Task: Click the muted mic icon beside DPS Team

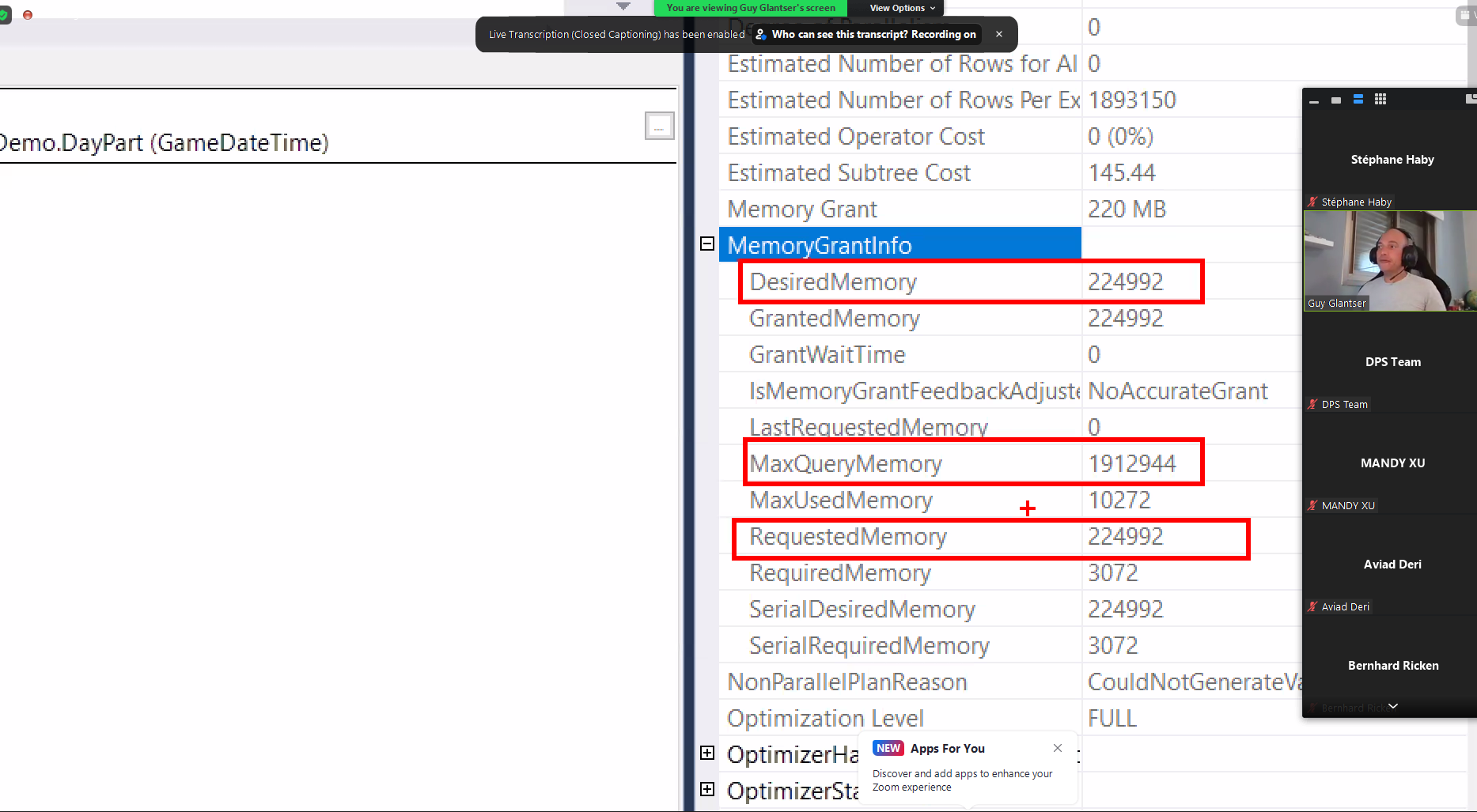Action: (1313, 404)
